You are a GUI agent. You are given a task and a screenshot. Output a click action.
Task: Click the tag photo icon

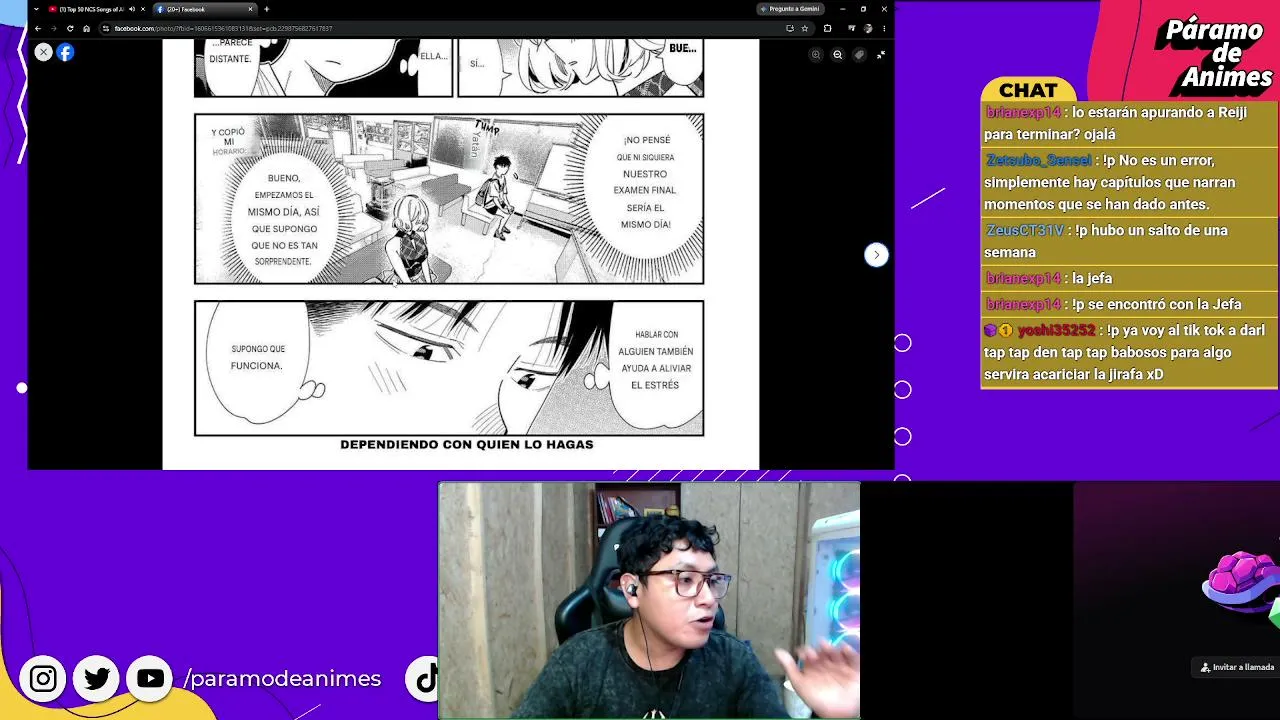coord(859,55)
